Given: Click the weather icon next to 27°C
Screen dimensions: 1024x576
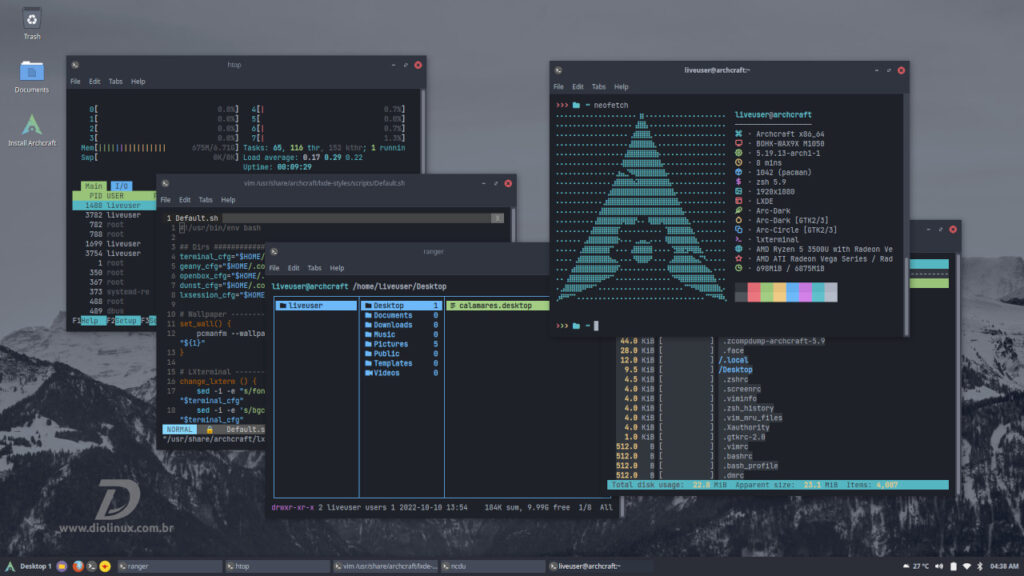Looking at the screenshot, I should pos(906,565).
